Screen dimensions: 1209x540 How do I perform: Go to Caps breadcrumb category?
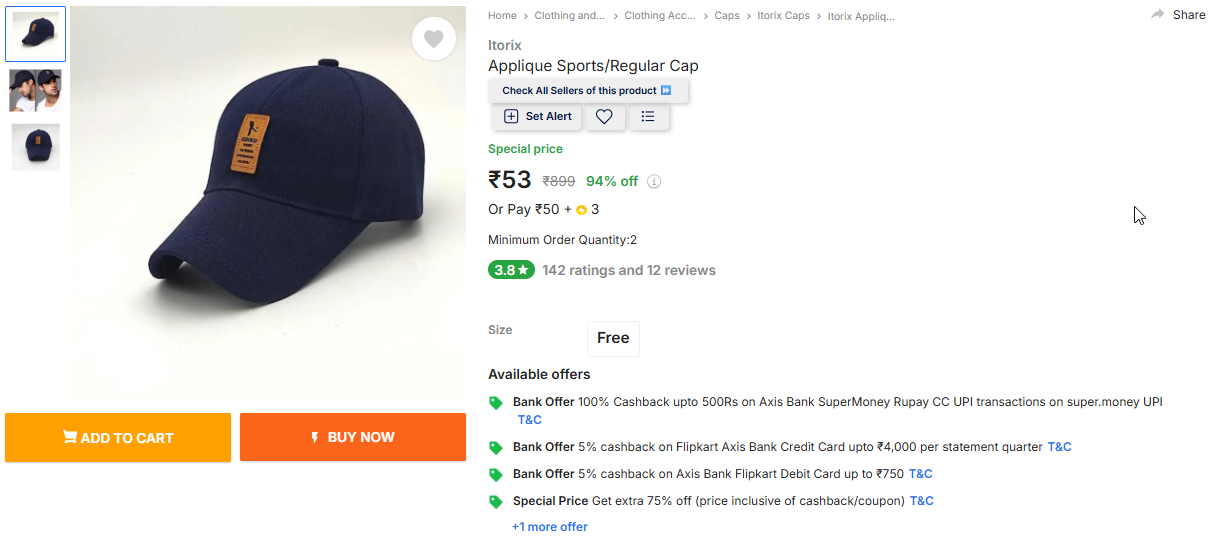[x=727, y=16]
